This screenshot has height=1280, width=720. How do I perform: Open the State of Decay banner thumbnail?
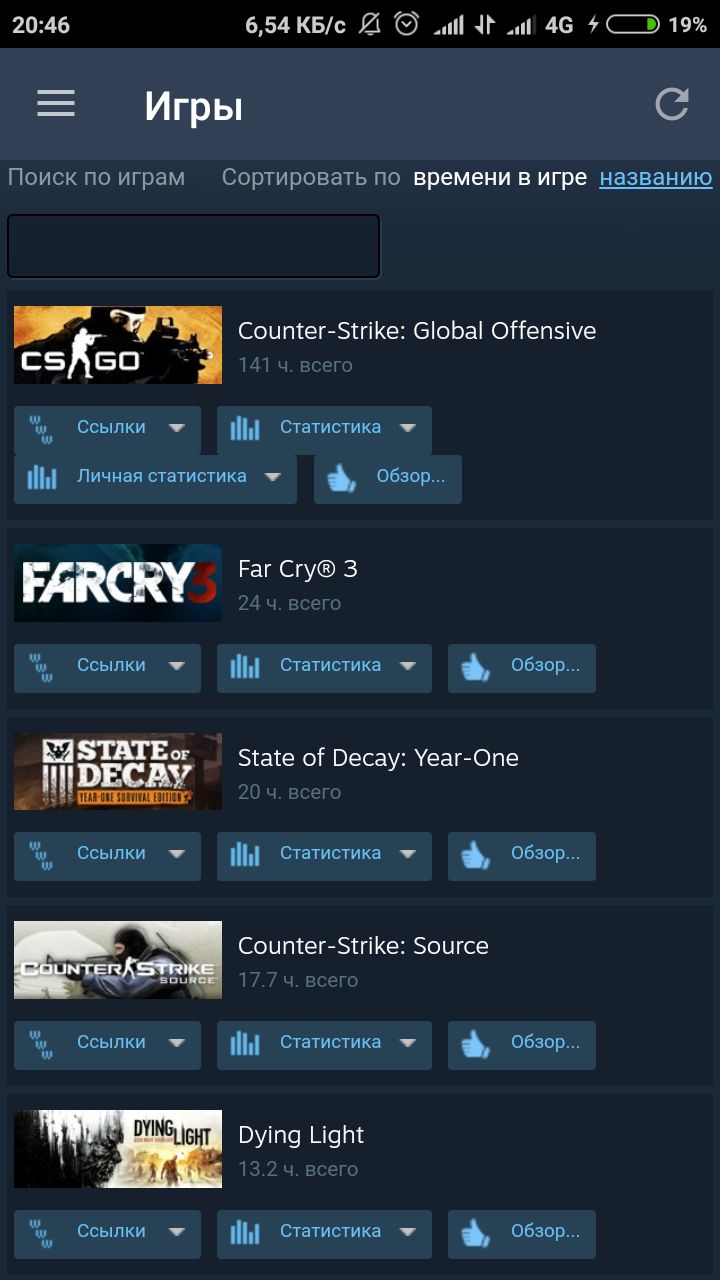coord(118,771)
